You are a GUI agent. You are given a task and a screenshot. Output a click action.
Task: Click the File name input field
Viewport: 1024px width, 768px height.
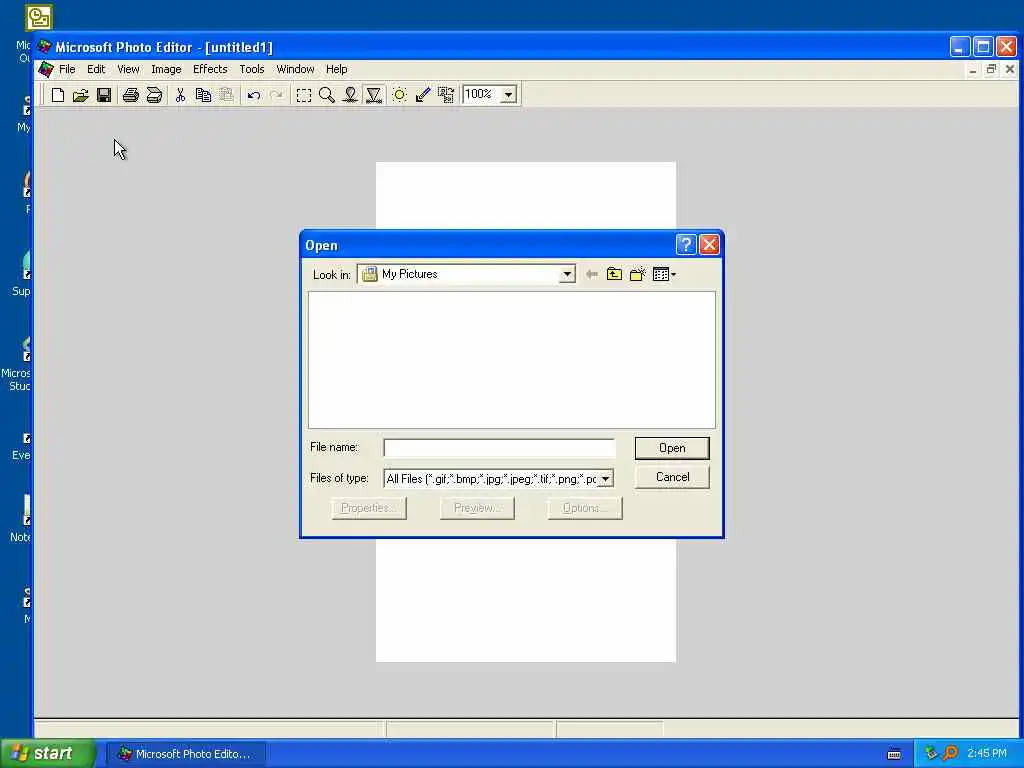[x=499, y=448]
